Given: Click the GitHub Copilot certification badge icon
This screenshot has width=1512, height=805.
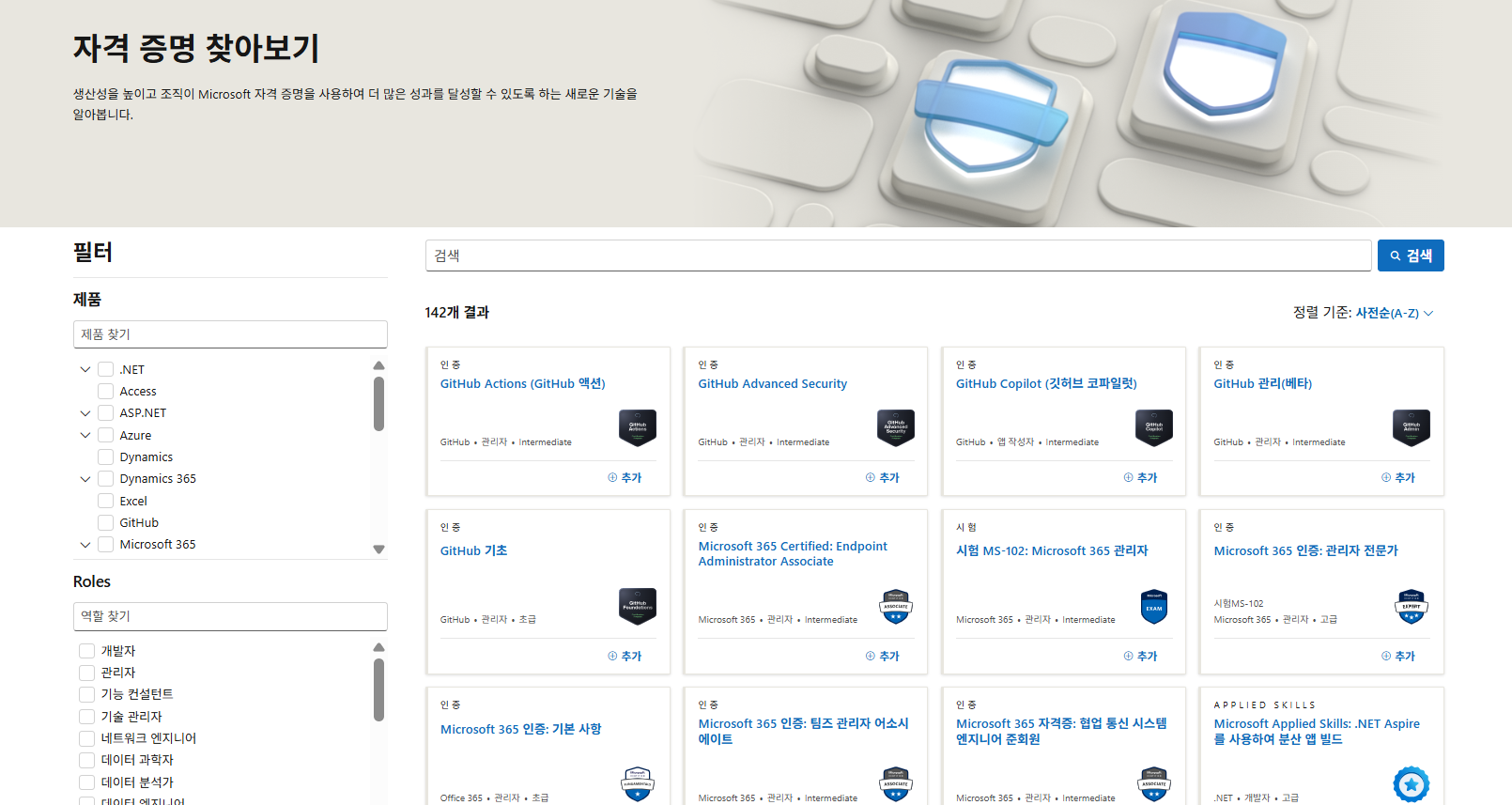Looking at the screenshot, I should tap(1154, 427).
